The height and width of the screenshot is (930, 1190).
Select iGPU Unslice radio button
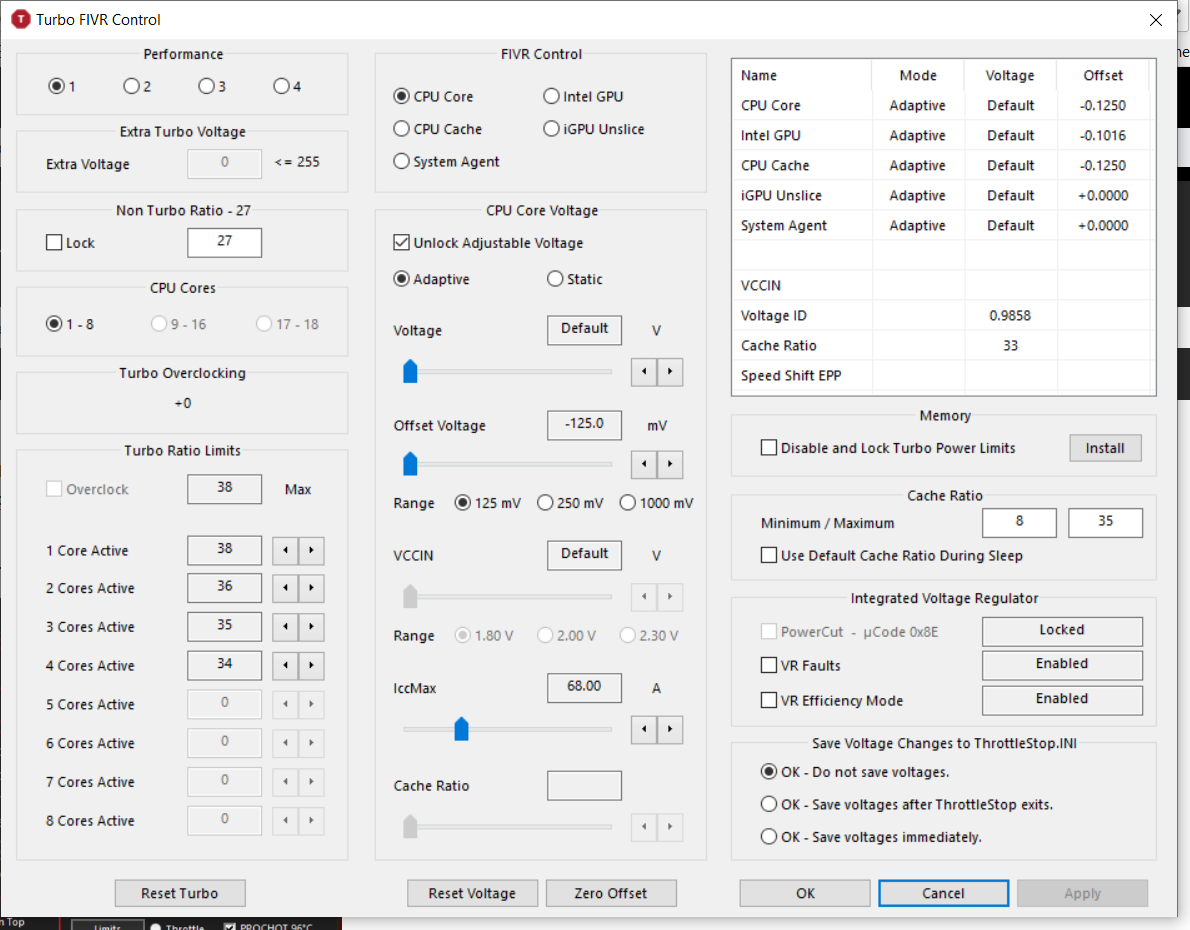[594, 129]
